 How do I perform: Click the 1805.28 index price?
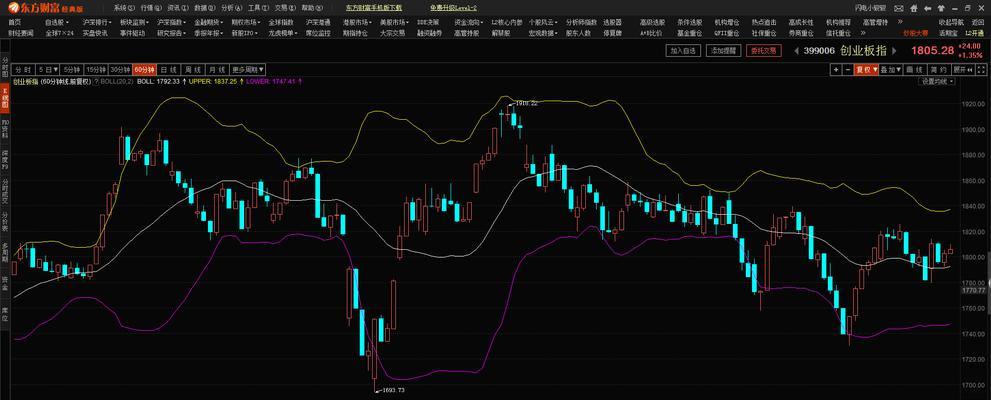coord(932,50)
